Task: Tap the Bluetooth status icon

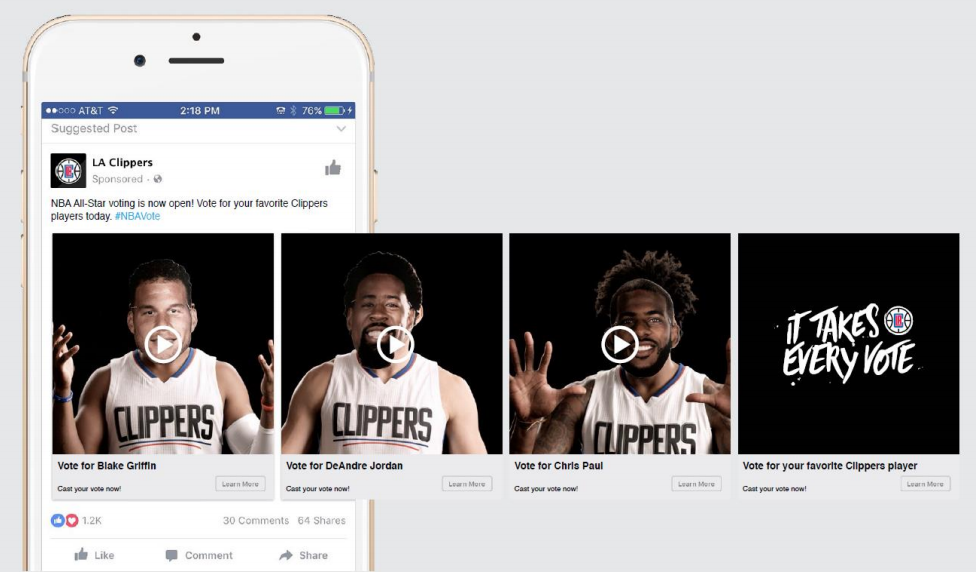Action: click(x=293, y=111)
